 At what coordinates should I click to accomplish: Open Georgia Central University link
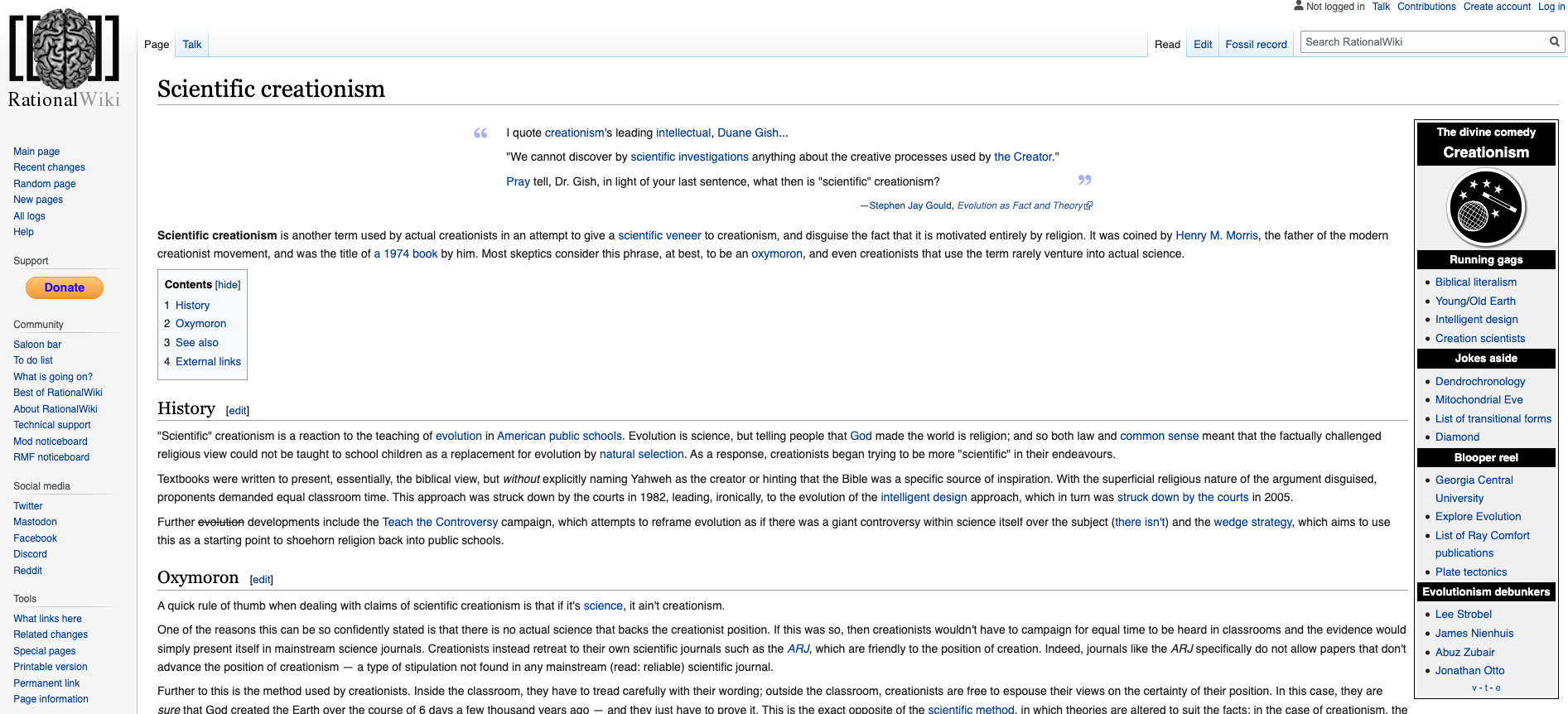point(1474,490)
